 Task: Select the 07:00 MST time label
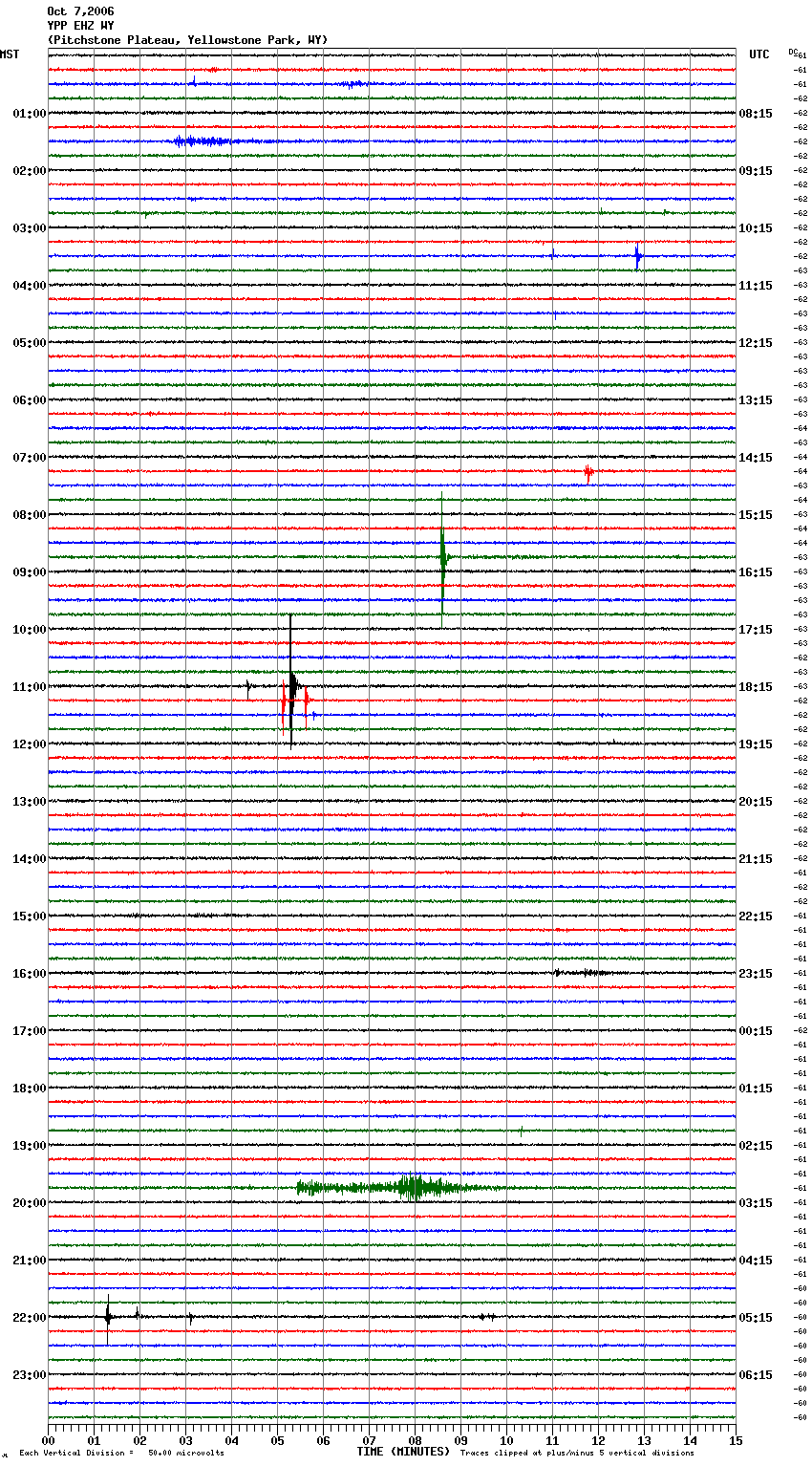[29, 458]
